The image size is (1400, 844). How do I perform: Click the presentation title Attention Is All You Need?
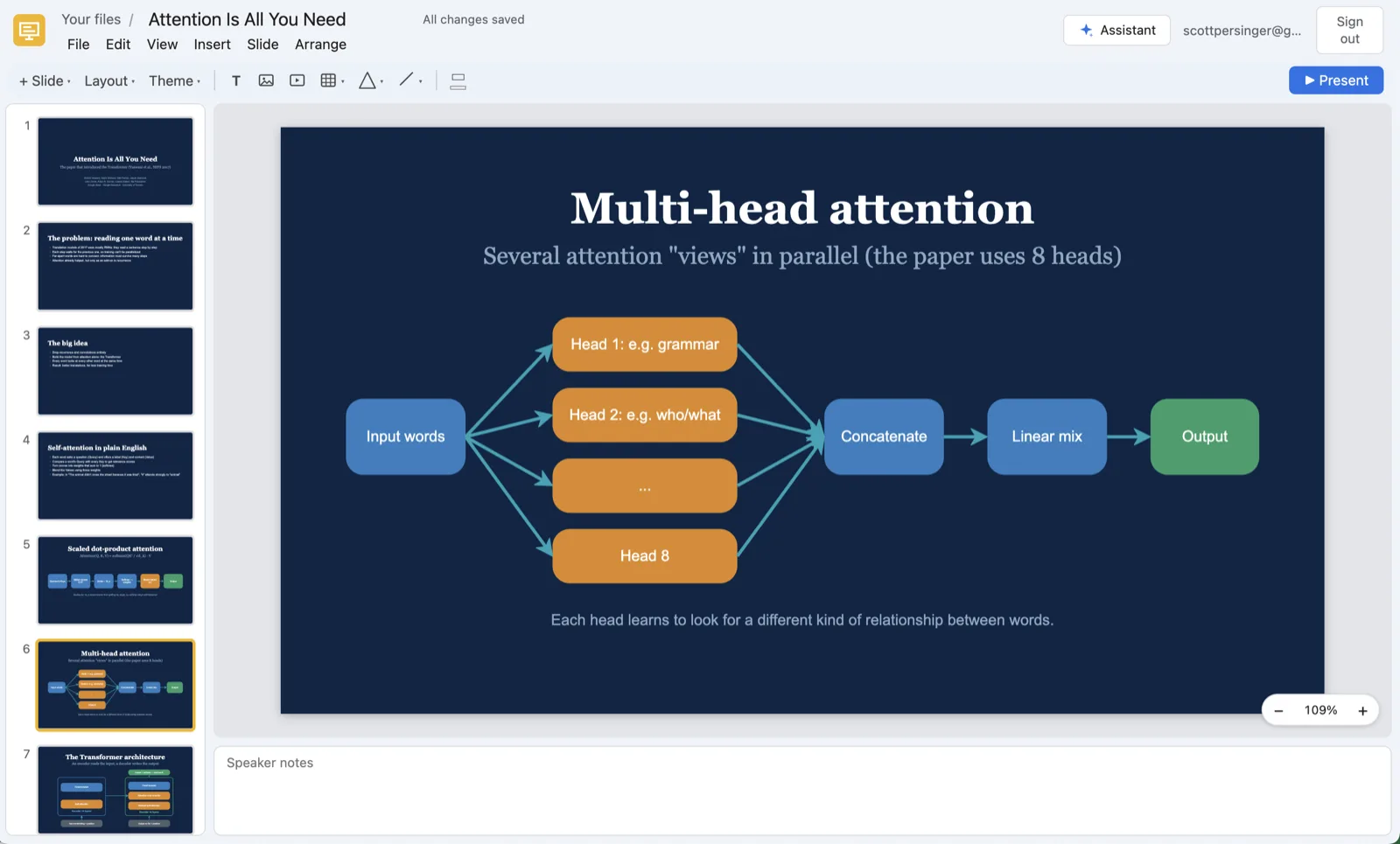[x=248, y=19]
